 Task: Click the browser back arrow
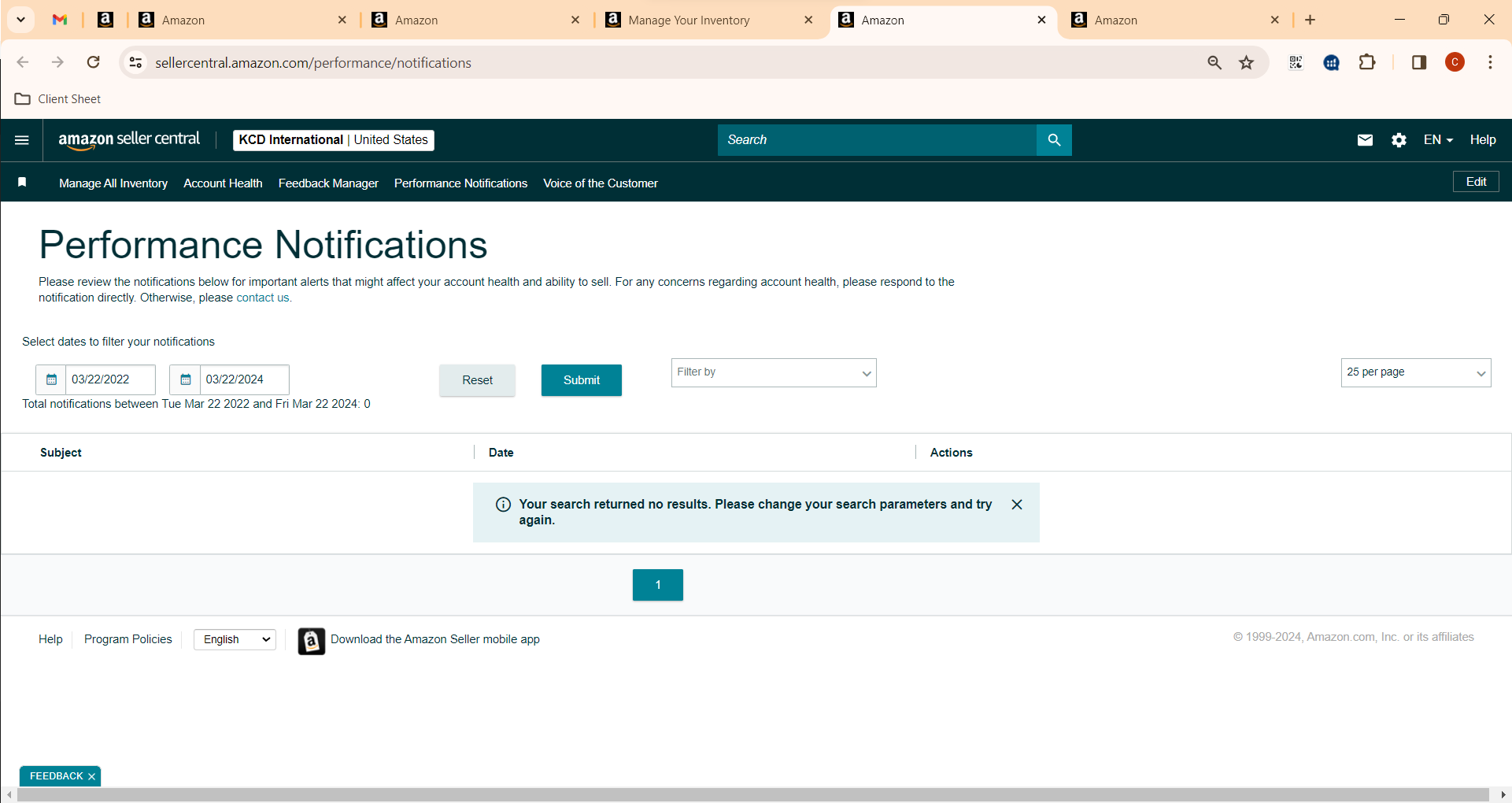point(23,62)
